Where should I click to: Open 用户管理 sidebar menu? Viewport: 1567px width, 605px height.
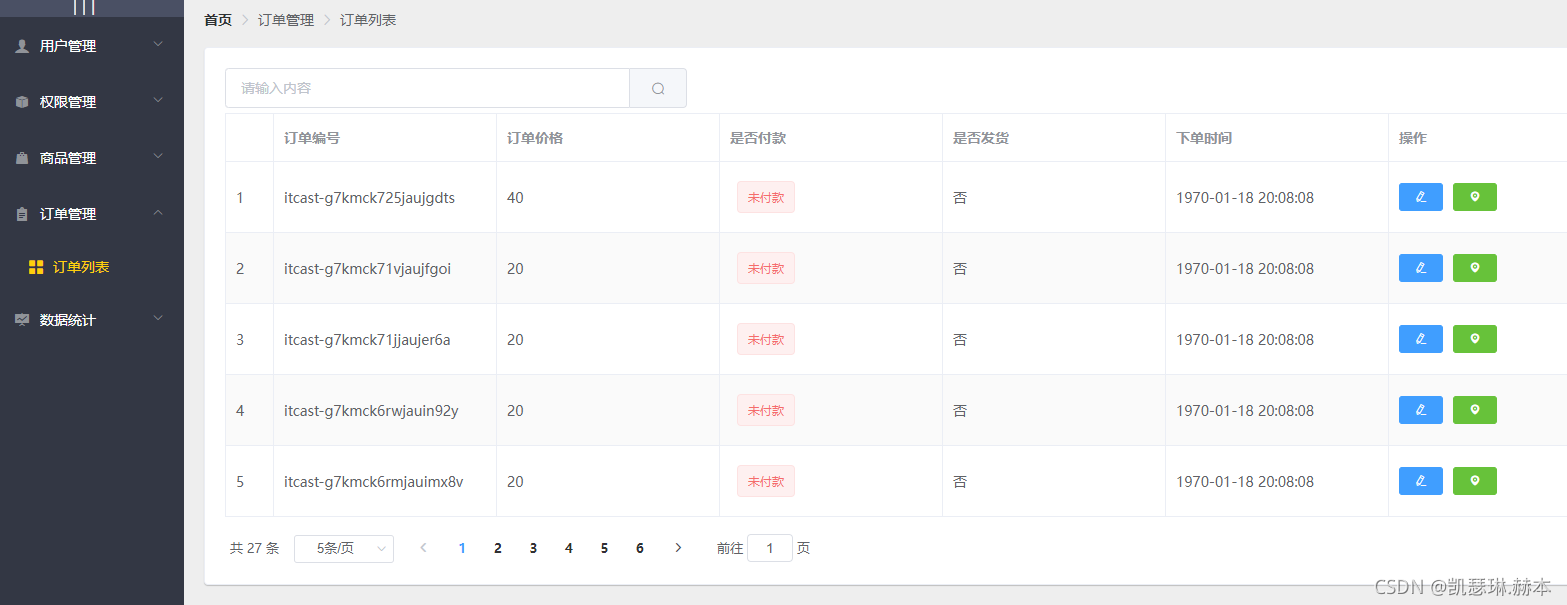[x=92, y=46]
